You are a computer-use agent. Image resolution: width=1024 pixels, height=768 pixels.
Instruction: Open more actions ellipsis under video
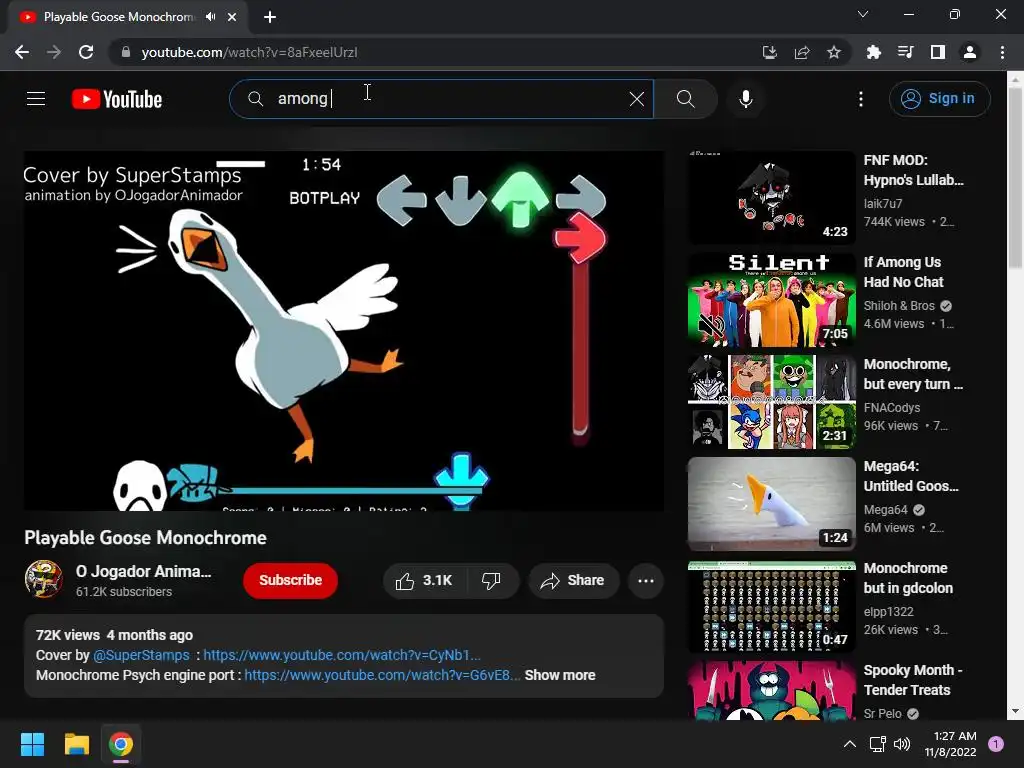(646, 581)
